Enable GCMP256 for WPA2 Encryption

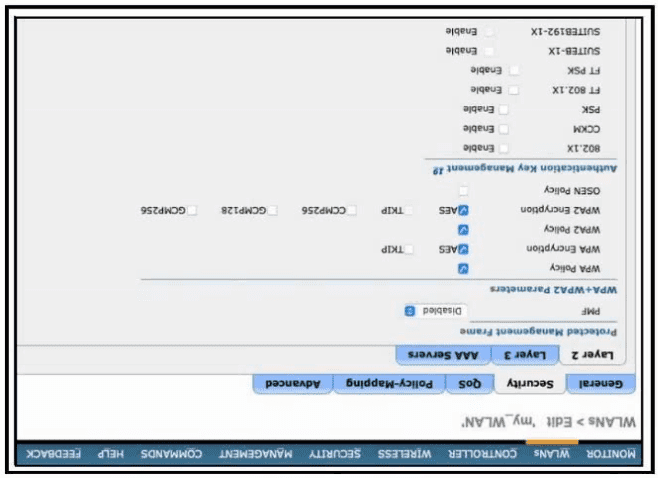pyautogui.click(x=192, y=210)
